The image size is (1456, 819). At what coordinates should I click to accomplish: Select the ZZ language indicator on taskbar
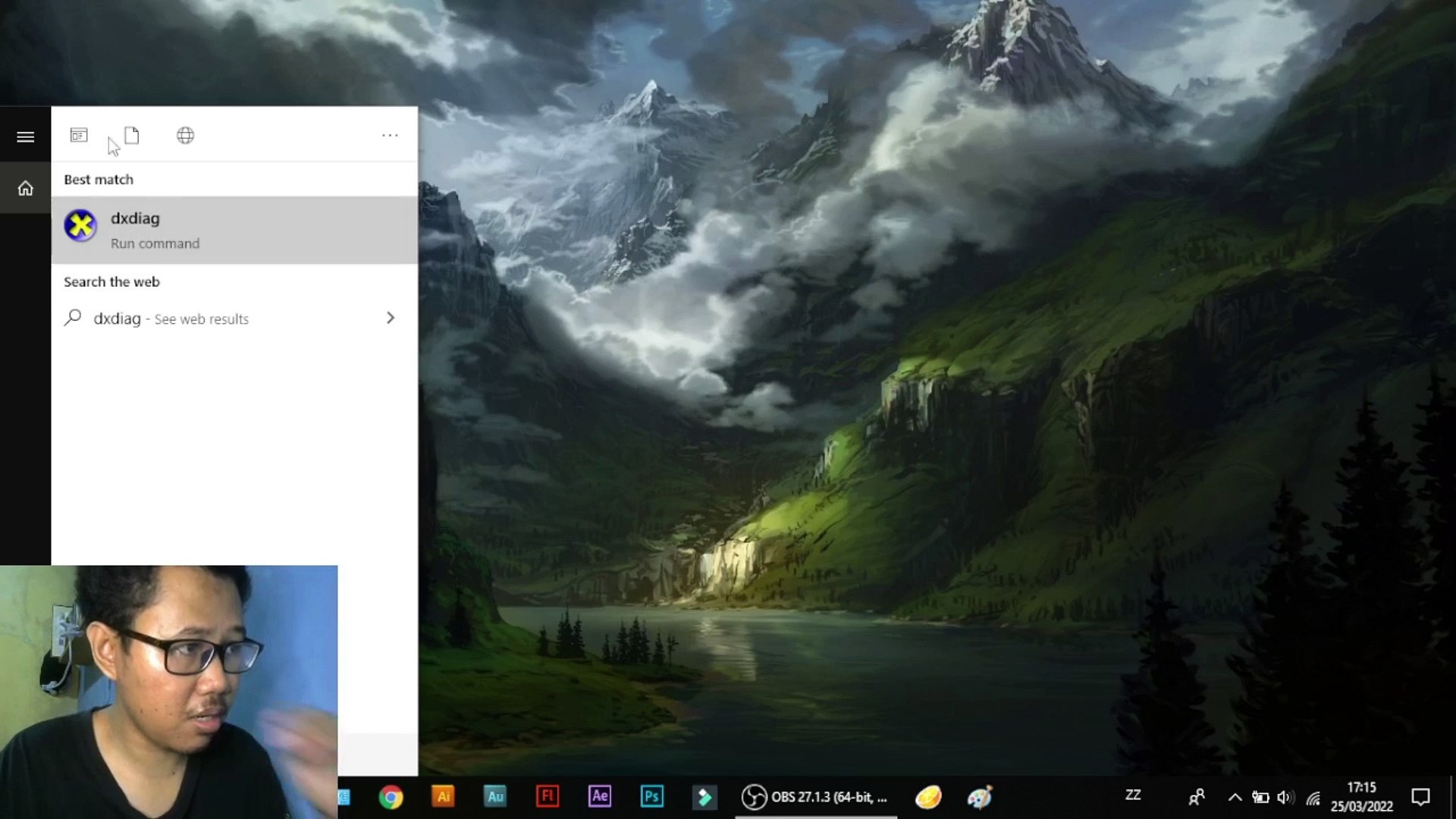[1134, 795]
